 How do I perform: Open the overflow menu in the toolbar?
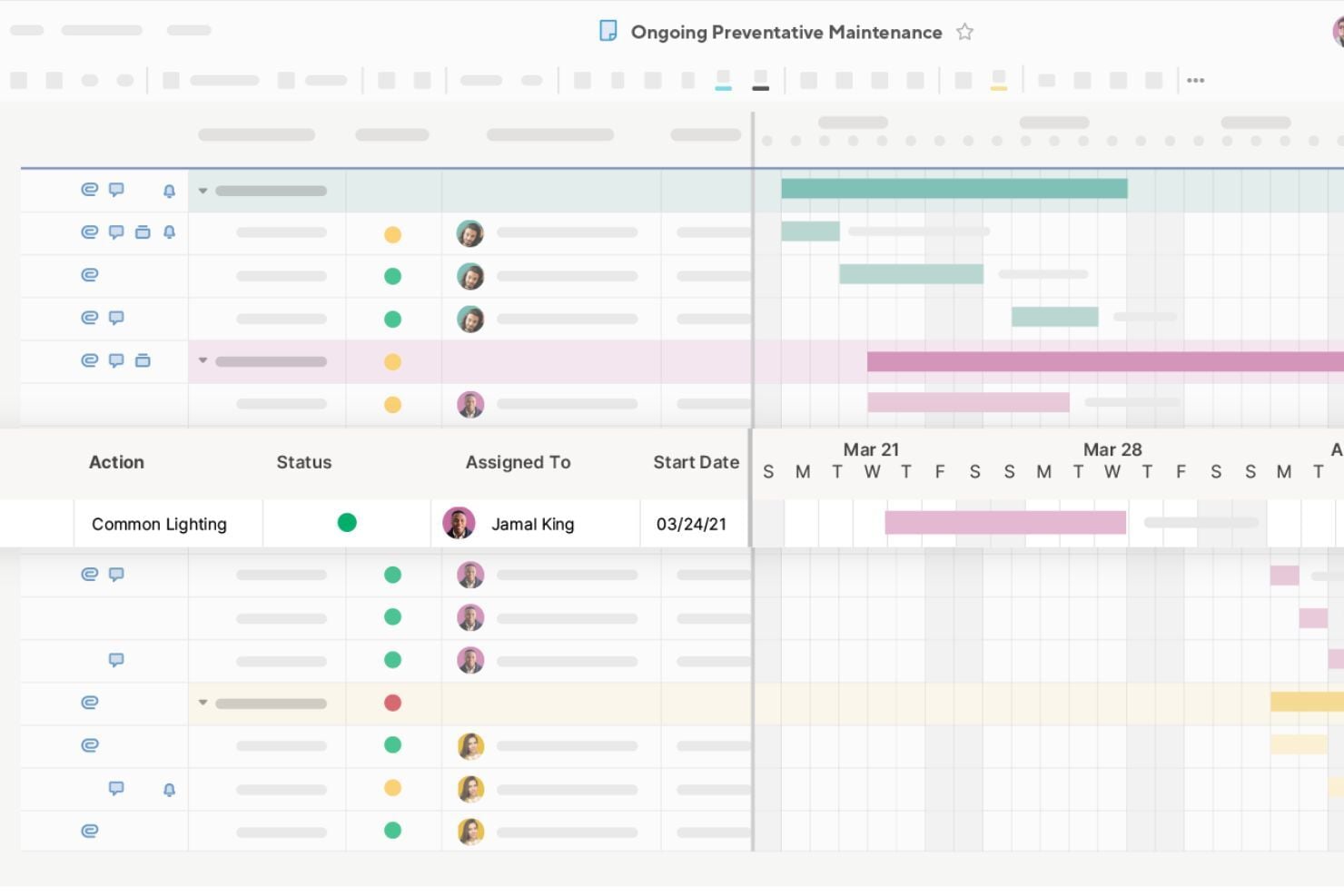(x=1195, y=80)
